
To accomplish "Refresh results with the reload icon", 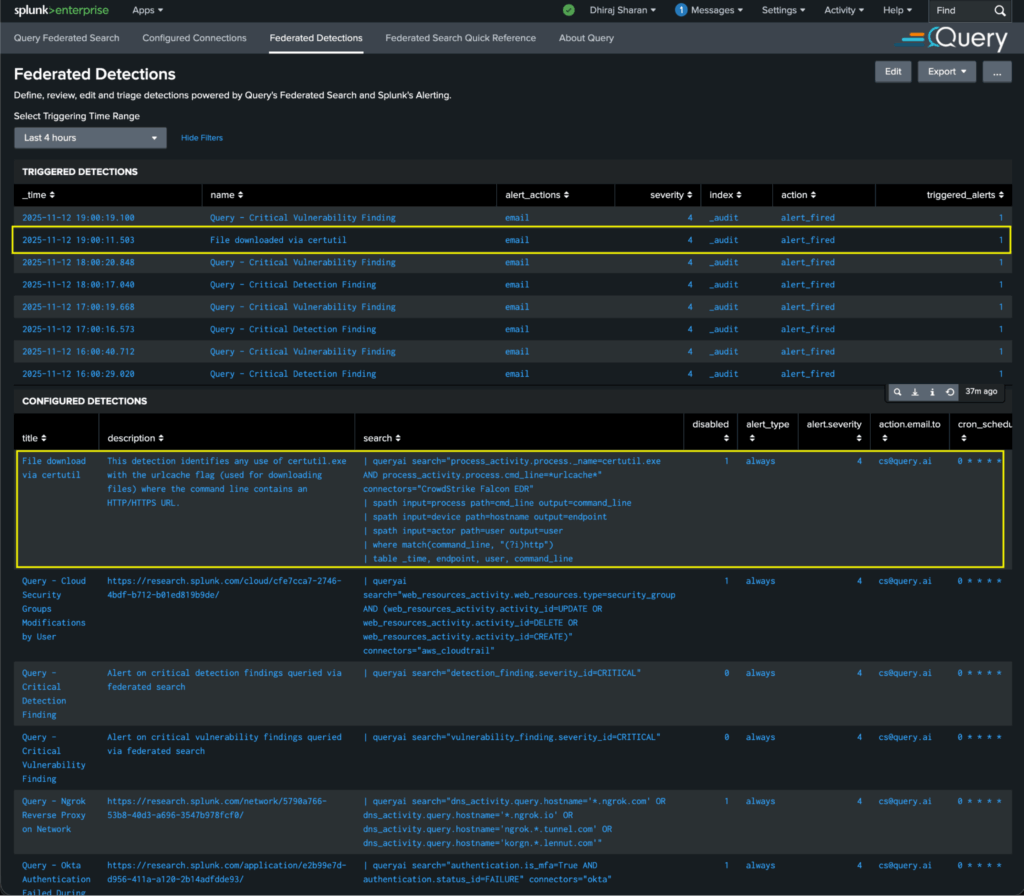I will click(949, 392).
